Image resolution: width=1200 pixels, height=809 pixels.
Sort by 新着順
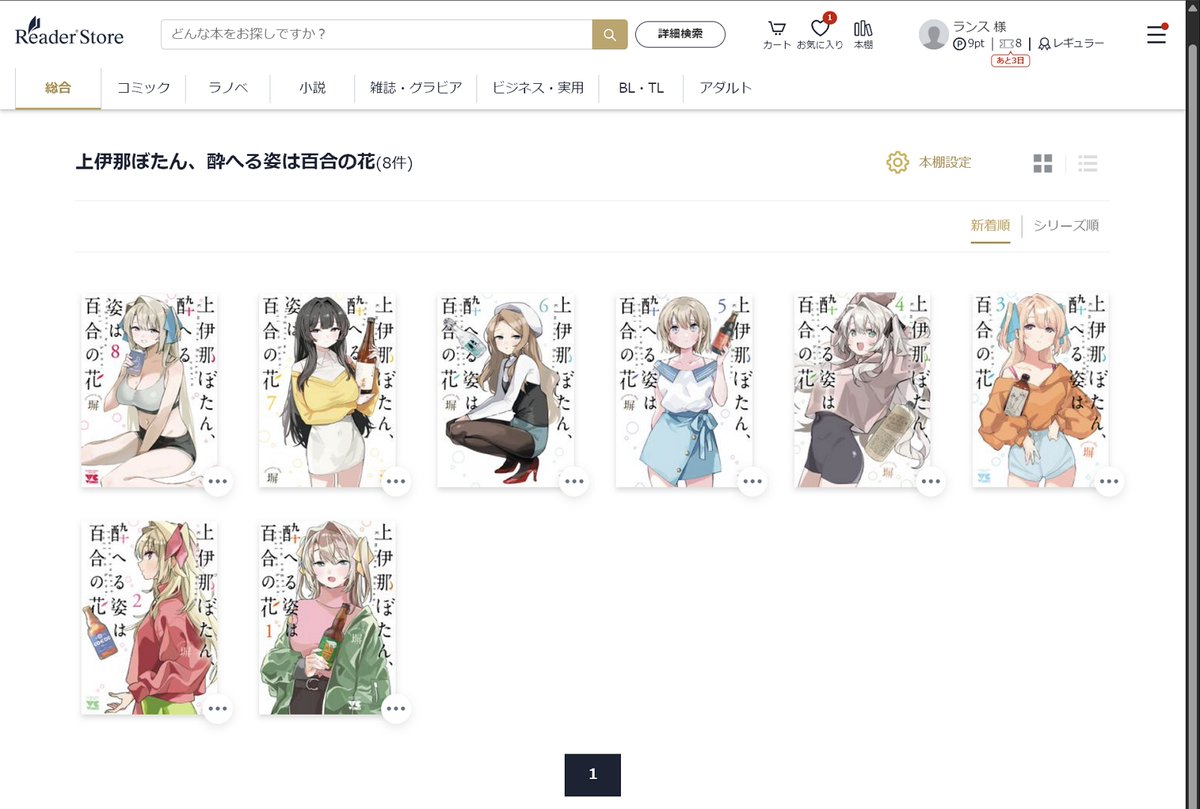pos(990,226)
